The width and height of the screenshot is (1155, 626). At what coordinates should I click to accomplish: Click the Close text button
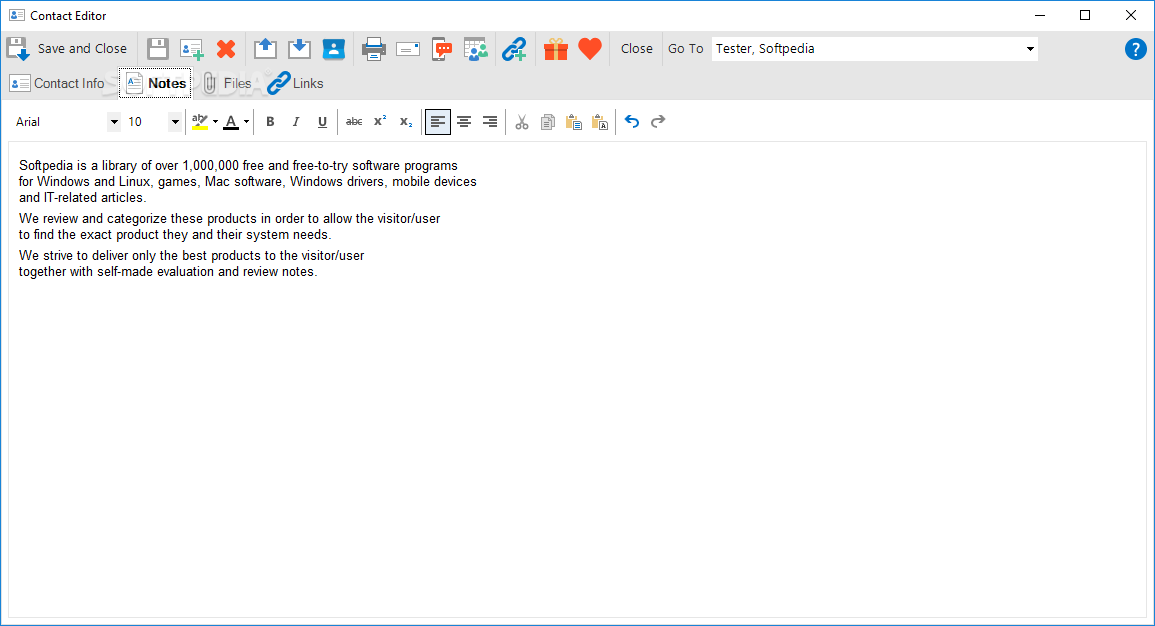tap(636, 49)
